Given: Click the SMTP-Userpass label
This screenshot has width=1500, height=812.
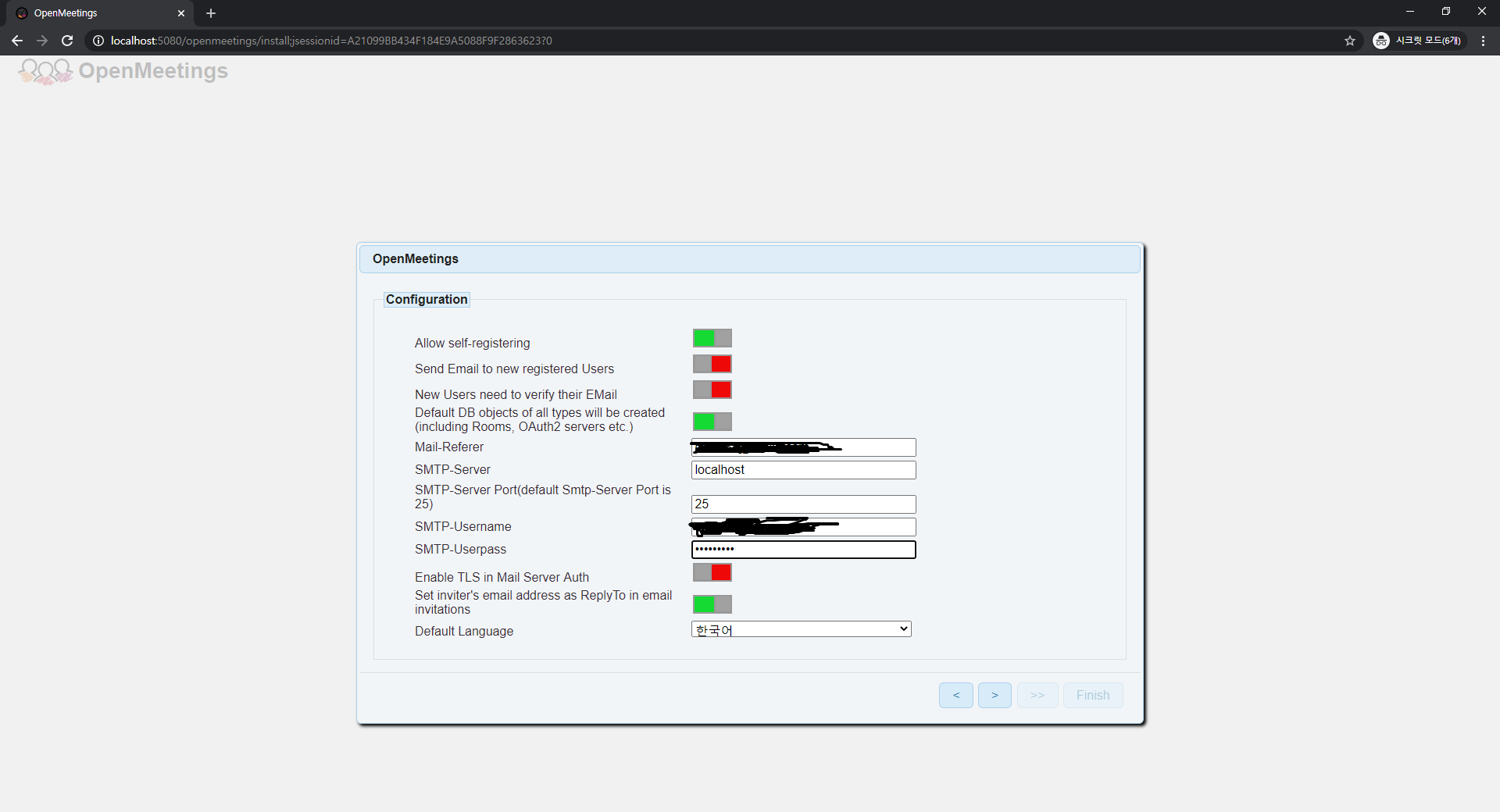Looking at the screenshot, I should point(461,549).
